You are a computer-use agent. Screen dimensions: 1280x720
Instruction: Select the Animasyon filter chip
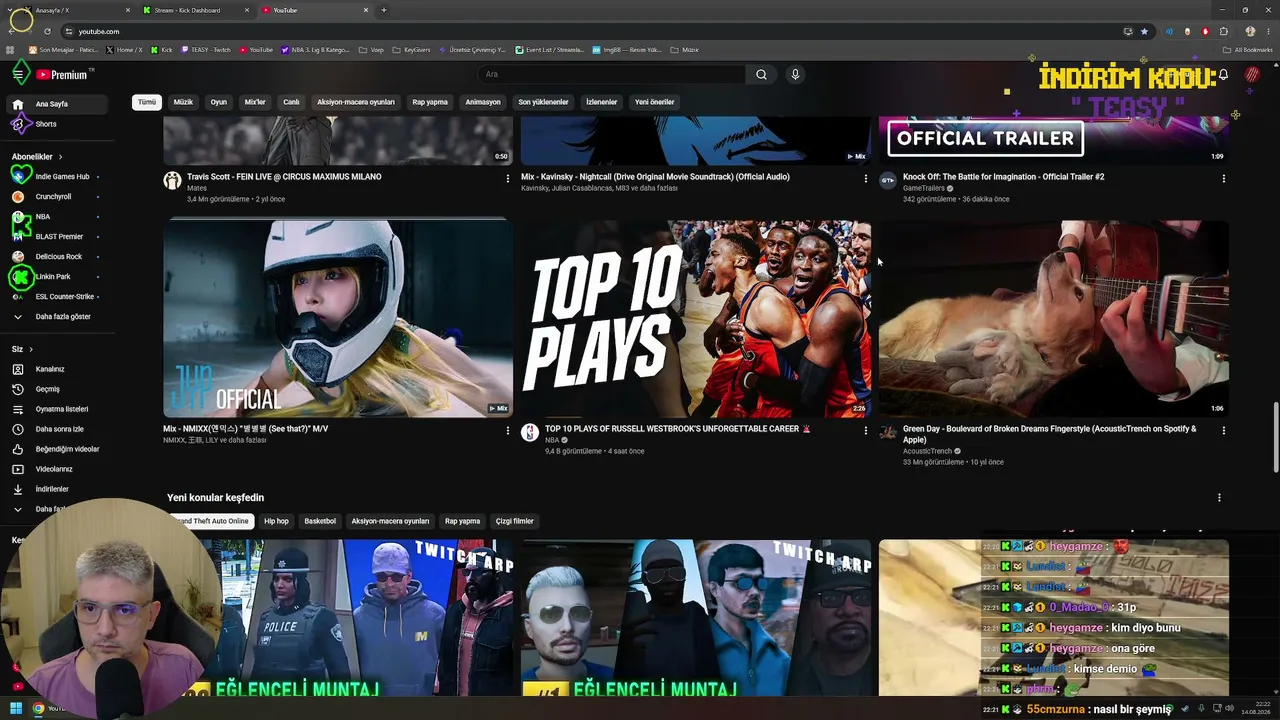[x=483, y=102]
